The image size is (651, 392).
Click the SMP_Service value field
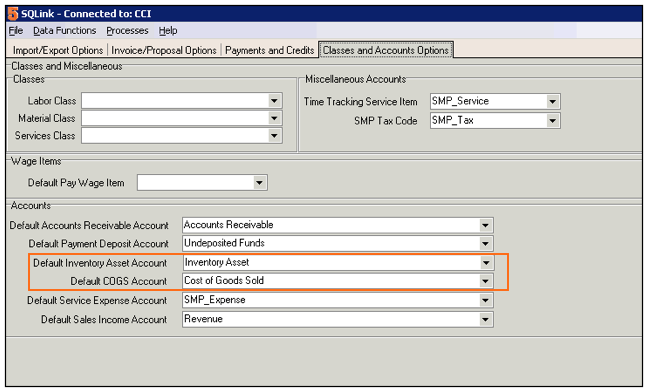tap(495, 101)
